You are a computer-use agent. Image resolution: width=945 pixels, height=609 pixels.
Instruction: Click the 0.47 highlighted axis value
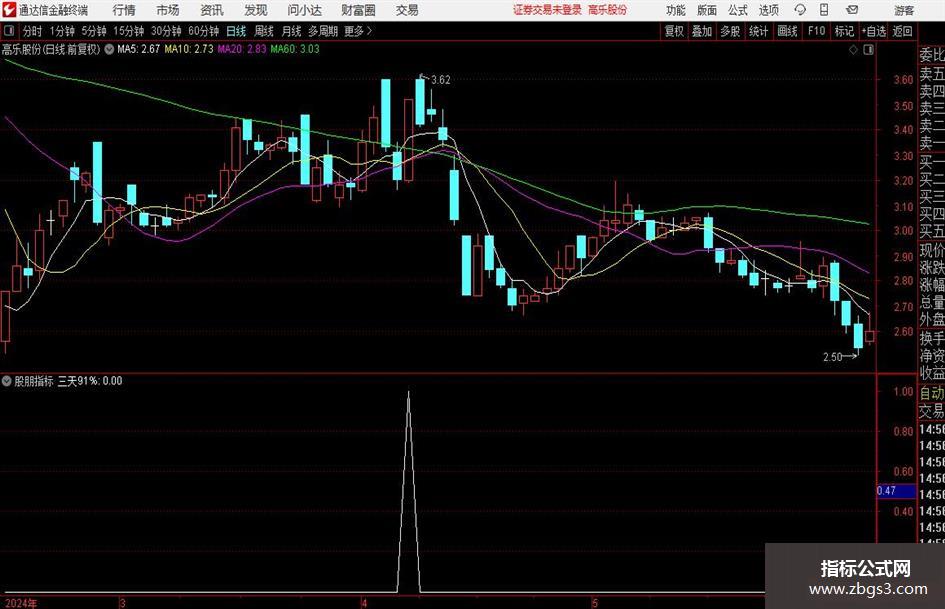tap(896, 491)
